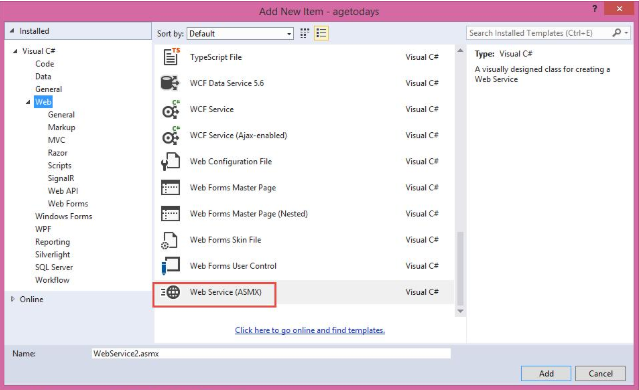The height and width of the screenshot is (390, 639).
Task: Pick the Web Configuration File wrench icon
Action: click(170, 161)
